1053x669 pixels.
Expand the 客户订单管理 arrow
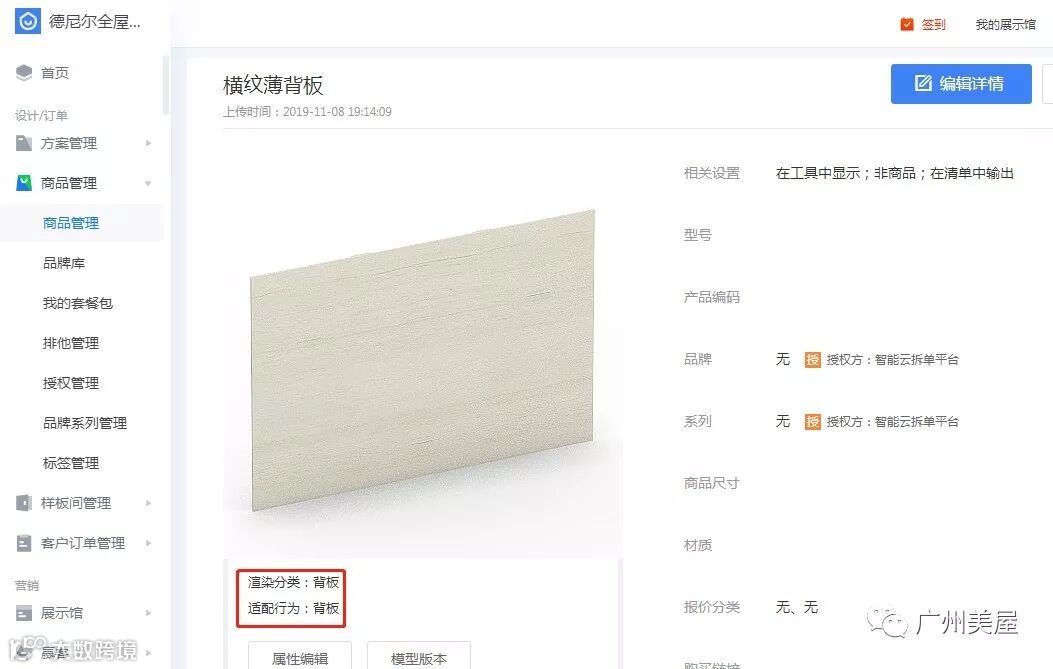pos(148,543)
